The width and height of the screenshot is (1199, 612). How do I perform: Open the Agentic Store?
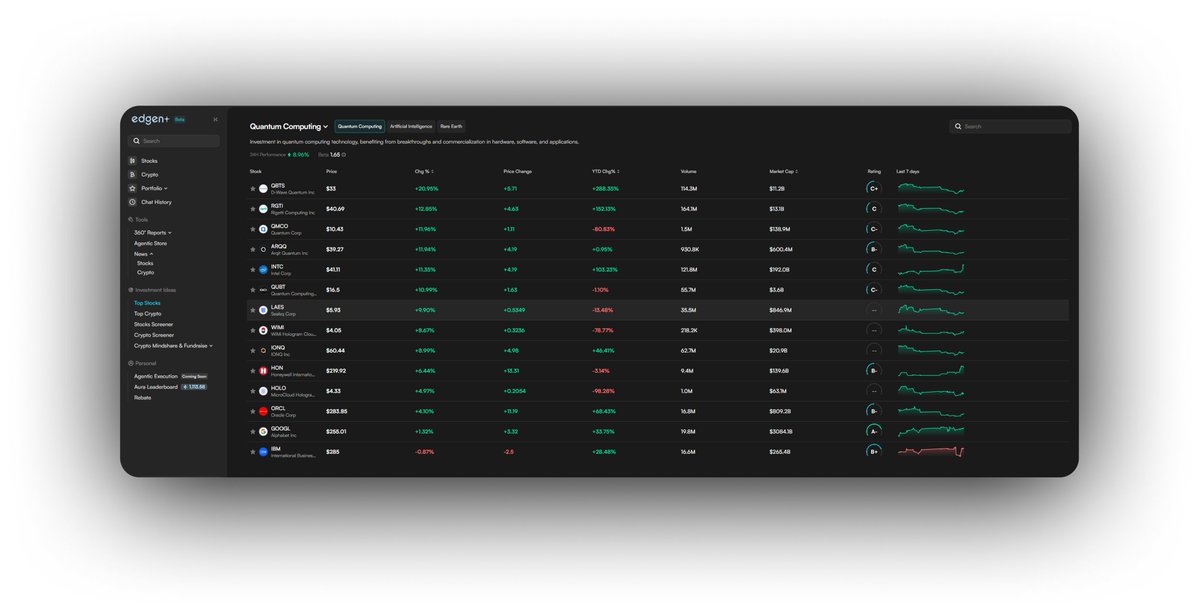151,243
